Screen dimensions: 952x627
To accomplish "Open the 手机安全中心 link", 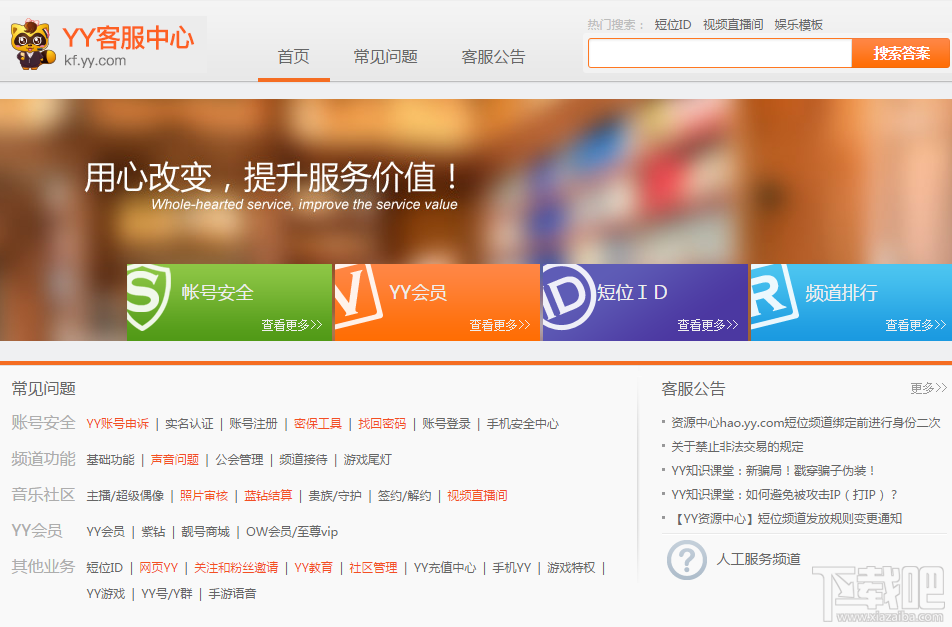I will 523,424.
